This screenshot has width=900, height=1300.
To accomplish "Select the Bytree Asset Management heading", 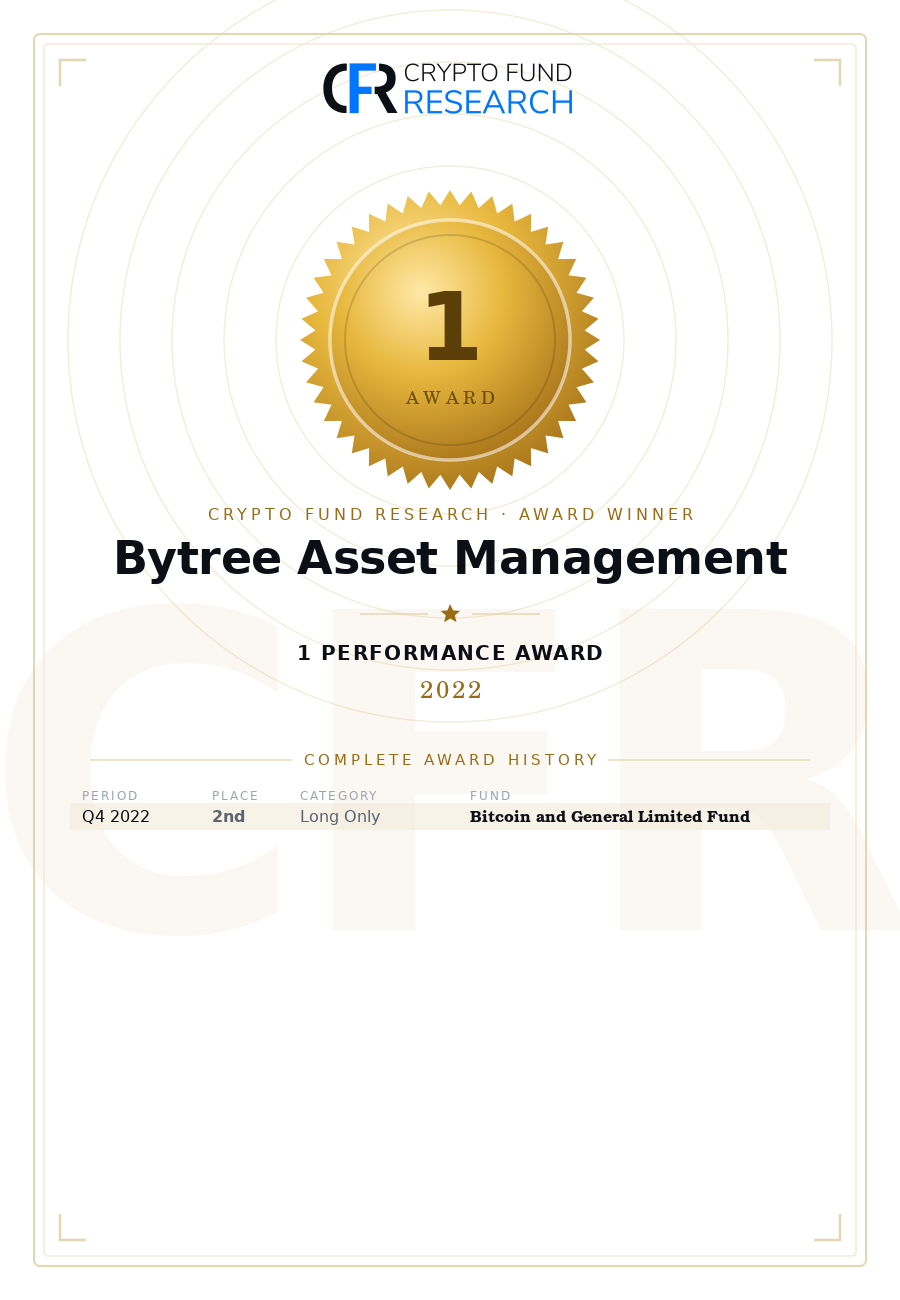I will tap(450, 560).
